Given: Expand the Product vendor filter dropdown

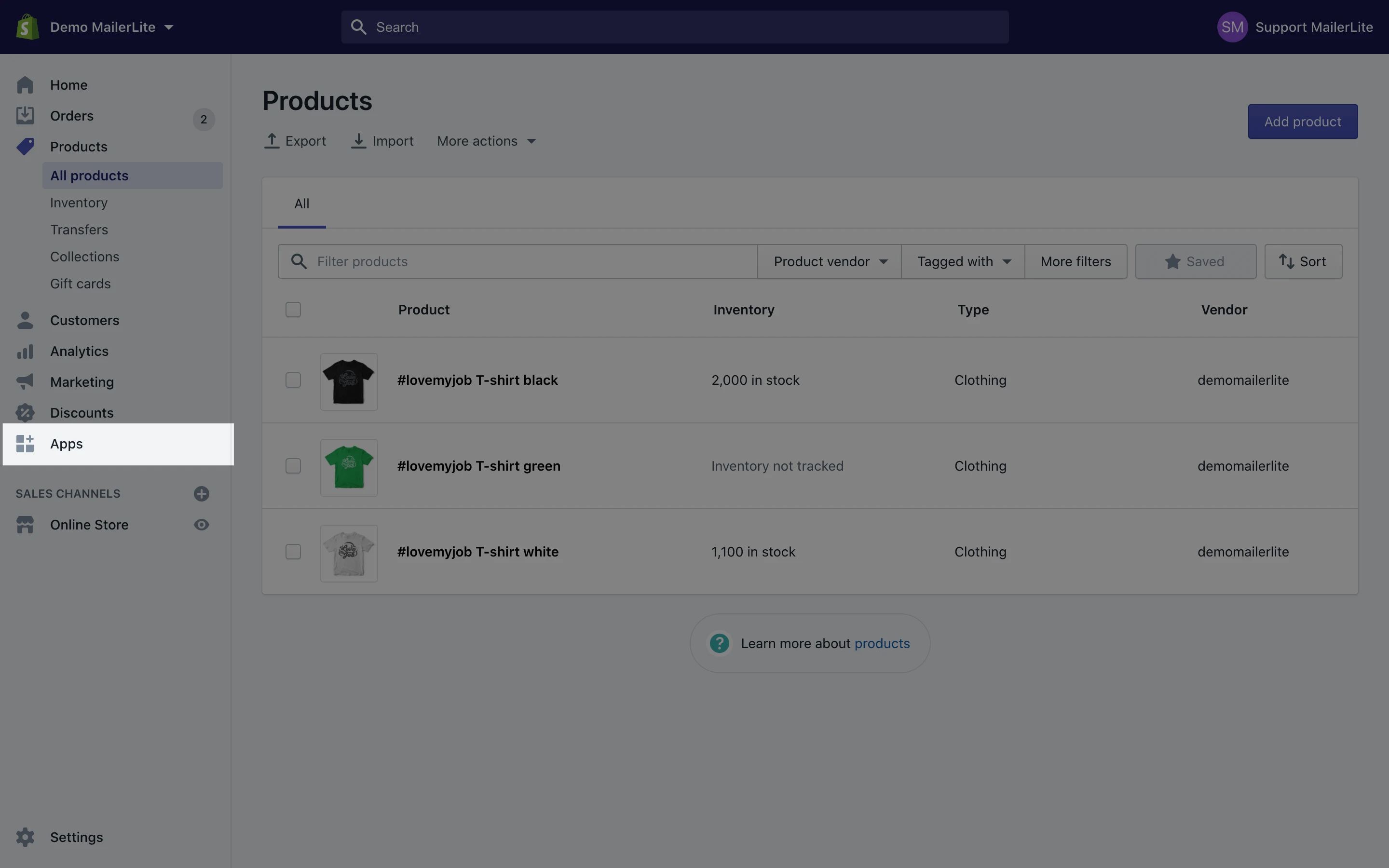Looking at the screenshot, I should (x=830, y=262).
